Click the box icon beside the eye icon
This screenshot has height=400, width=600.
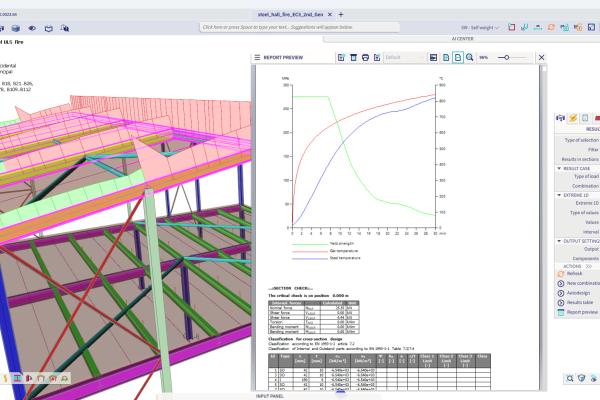(49, 28)
